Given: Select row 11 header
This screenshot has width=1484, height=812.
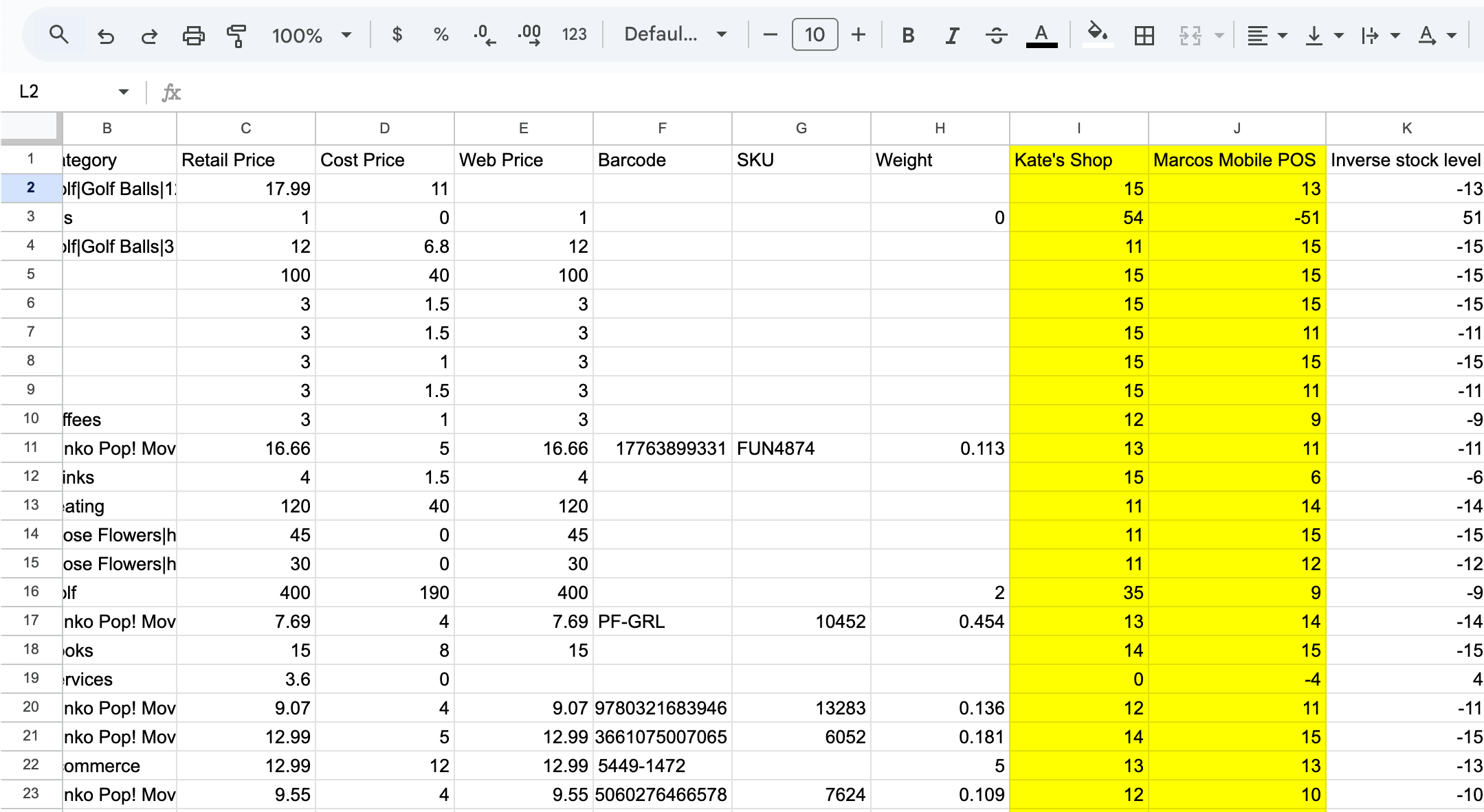Looking at the screenshot, I should click(x=31, y=448).
